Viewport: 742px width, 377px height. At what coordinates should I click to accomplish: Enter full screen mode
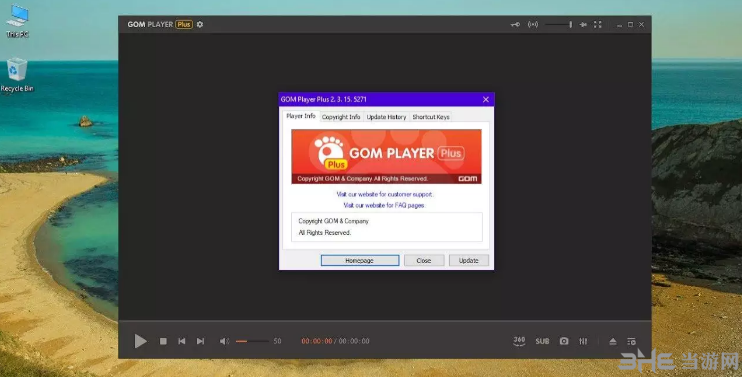click(x=598, y=25)
